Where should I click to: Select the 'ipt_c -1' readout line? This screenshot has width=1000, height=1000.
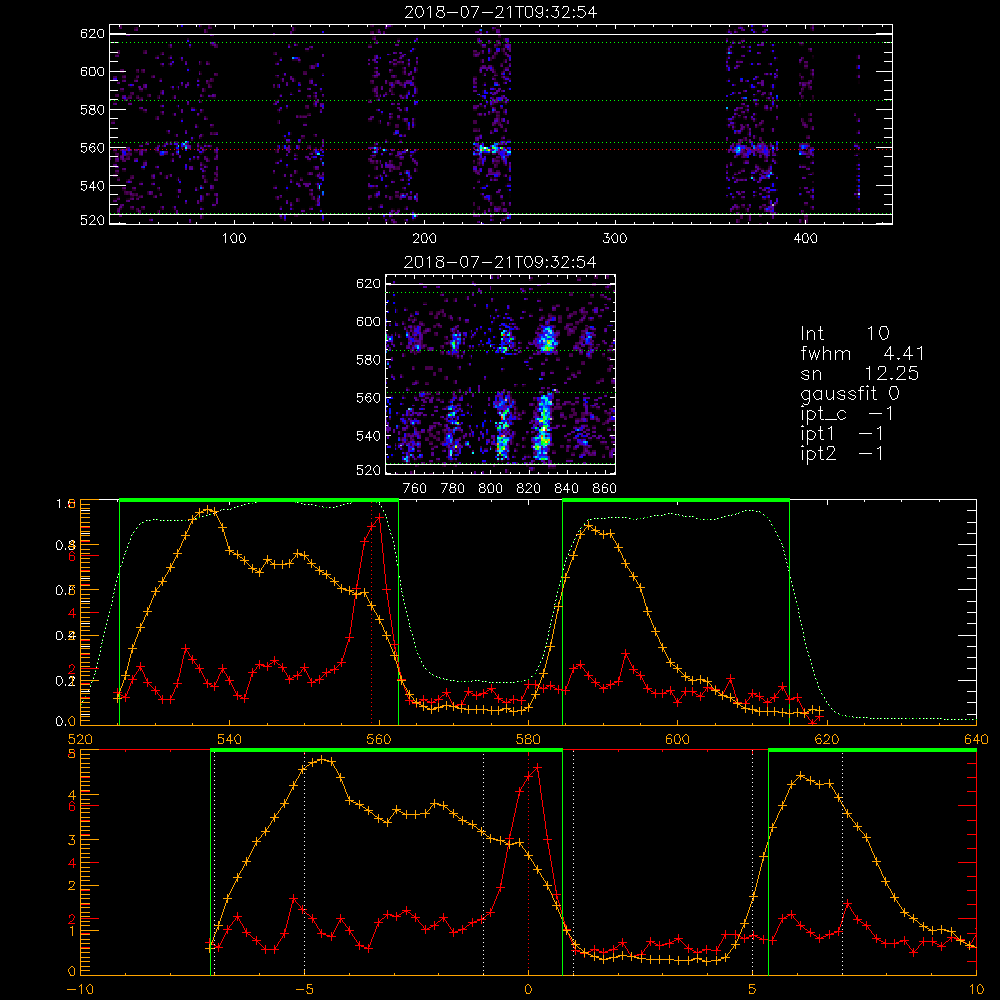point(848,414)
